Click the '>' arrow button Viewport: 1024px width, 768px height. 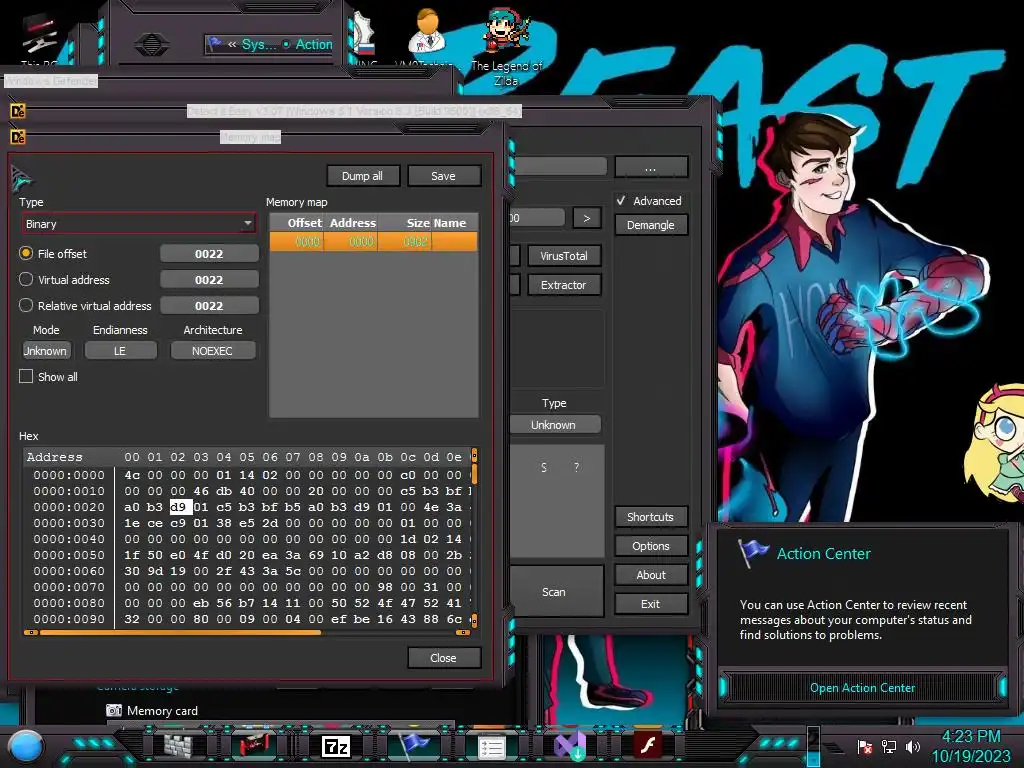[x=586, y=218]
